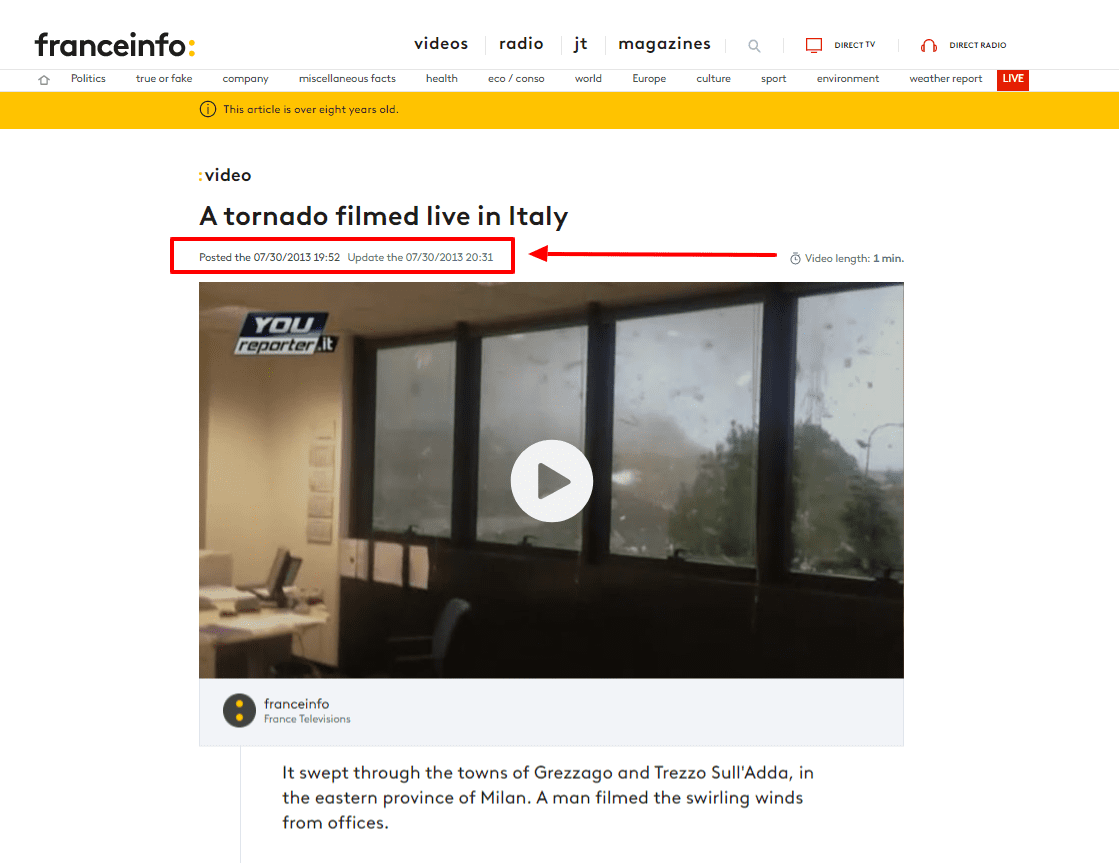Select the Politics category
This screenshot has height=863, width=1119.
coord(88,79)
